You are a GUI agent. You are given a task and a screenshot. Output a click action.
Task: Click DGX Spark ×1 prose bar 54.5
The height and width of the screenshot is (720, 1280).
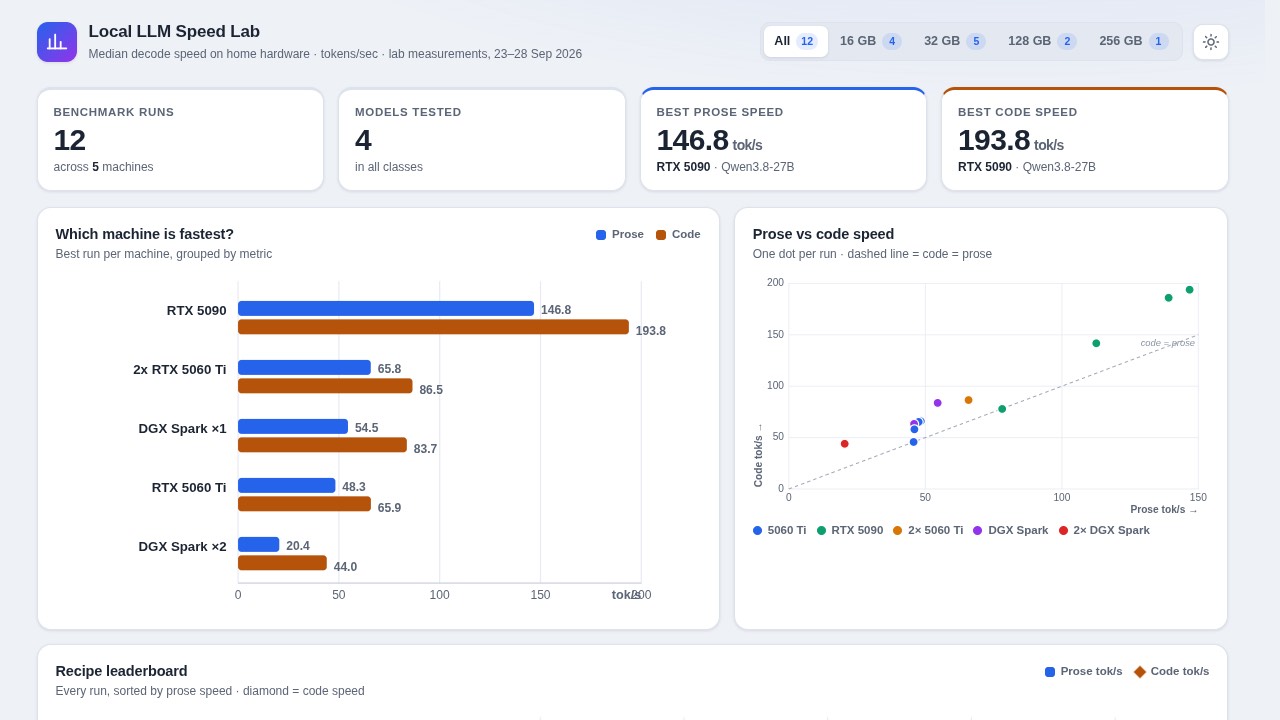coord(293,426)
